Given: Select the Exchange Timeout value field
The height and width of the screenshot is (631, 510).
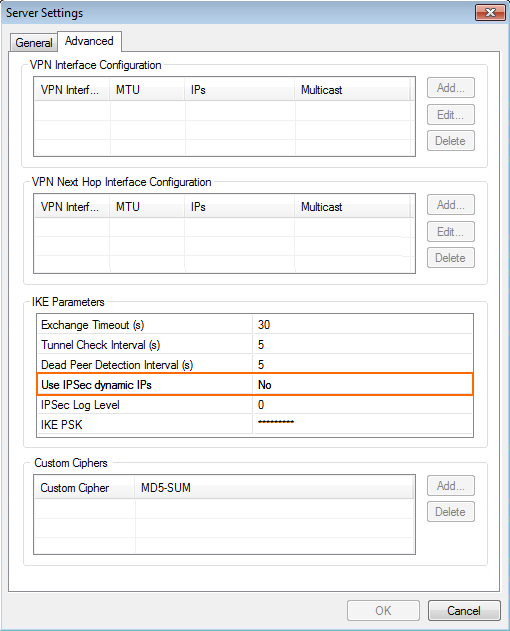Looking at the screenshot, I should [363, 325].
